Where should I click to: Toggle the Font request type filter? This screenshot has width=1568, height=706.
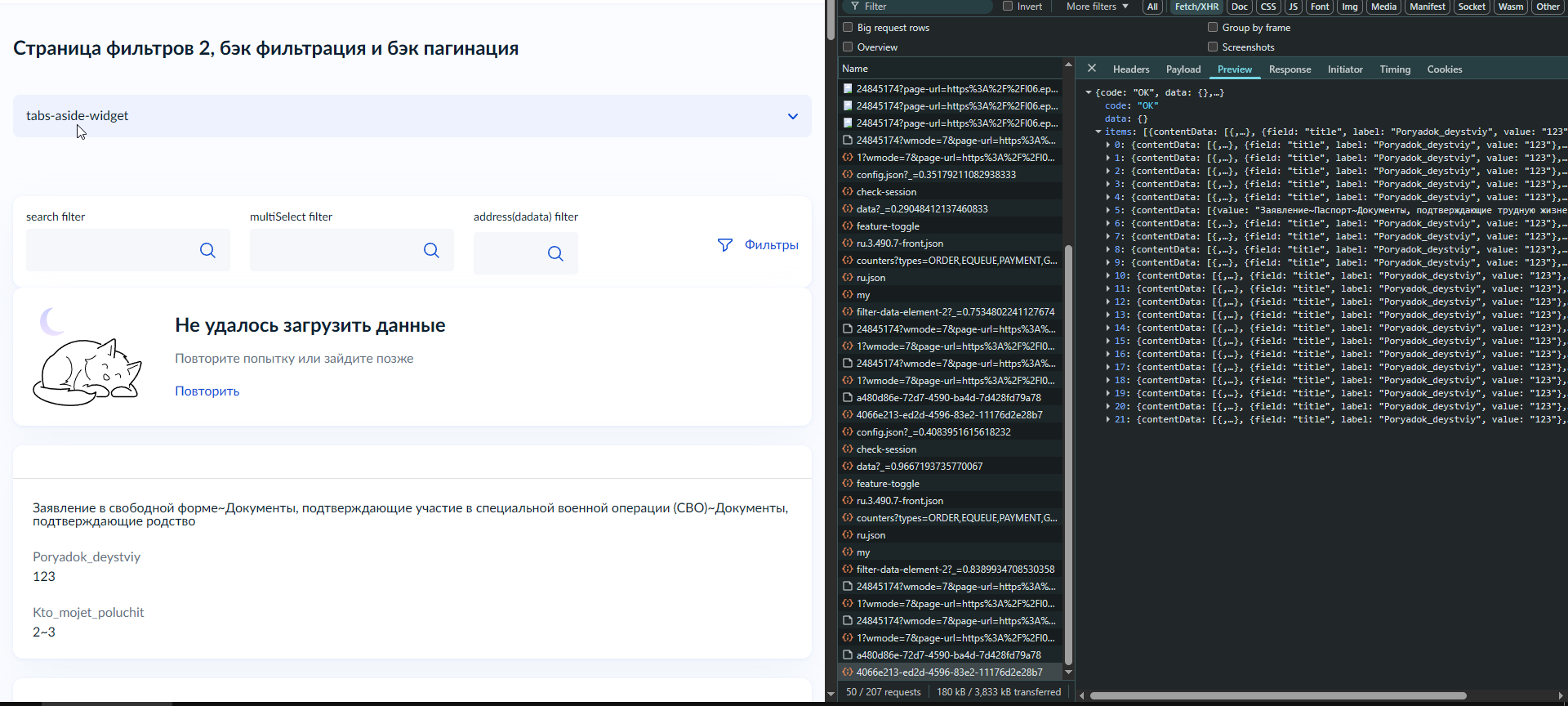(x=1320, y=7)
